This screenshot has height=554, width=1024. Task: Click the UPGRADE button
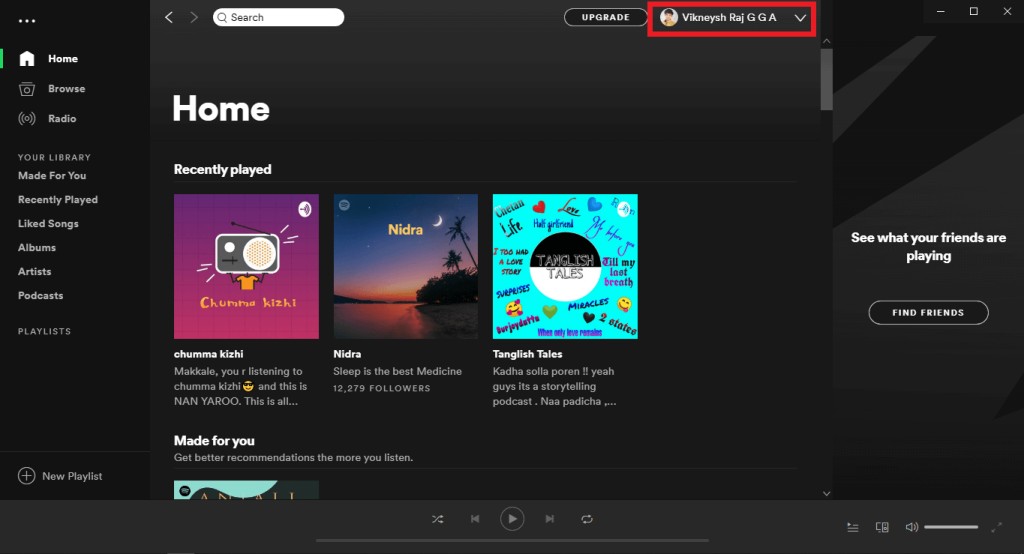tap(605, 17)
